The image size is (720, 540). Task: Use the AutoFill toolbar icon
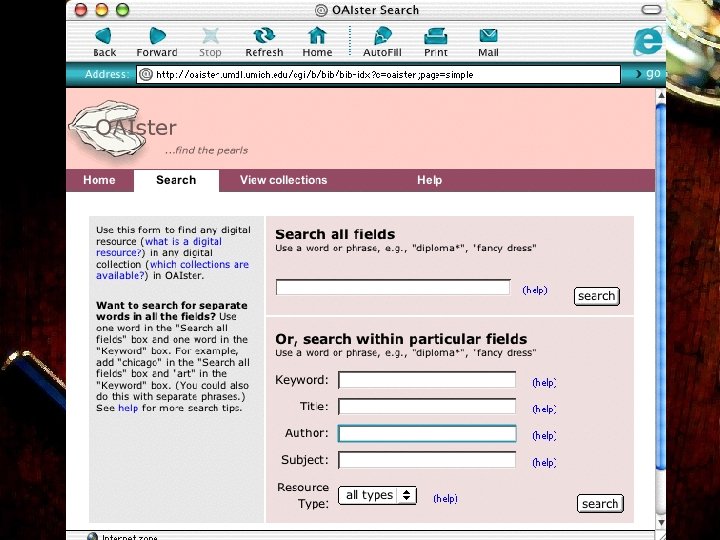[x=382, y=42]
